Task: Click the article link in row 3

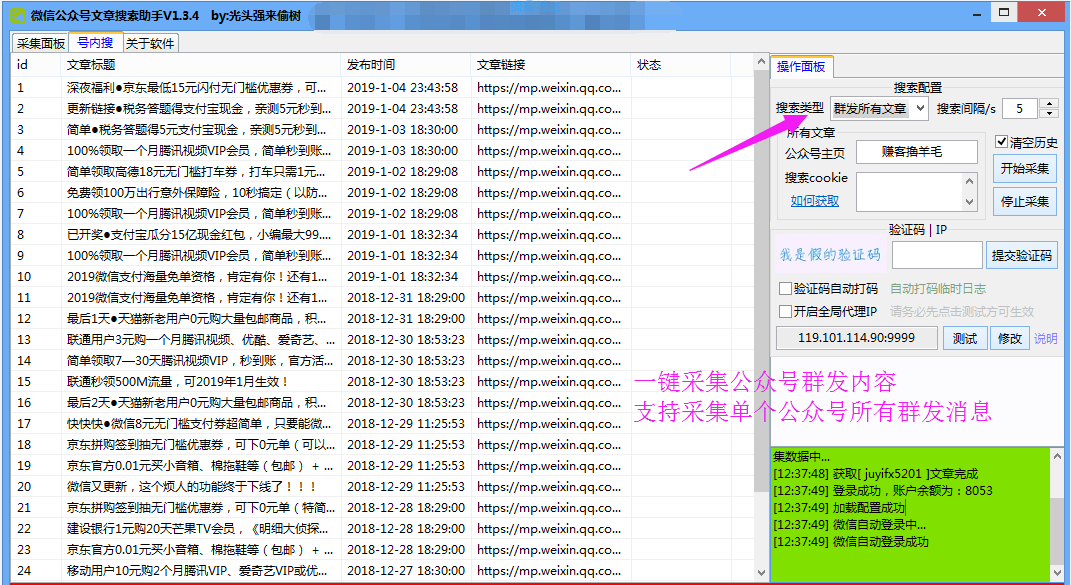Action: [549, 130]
